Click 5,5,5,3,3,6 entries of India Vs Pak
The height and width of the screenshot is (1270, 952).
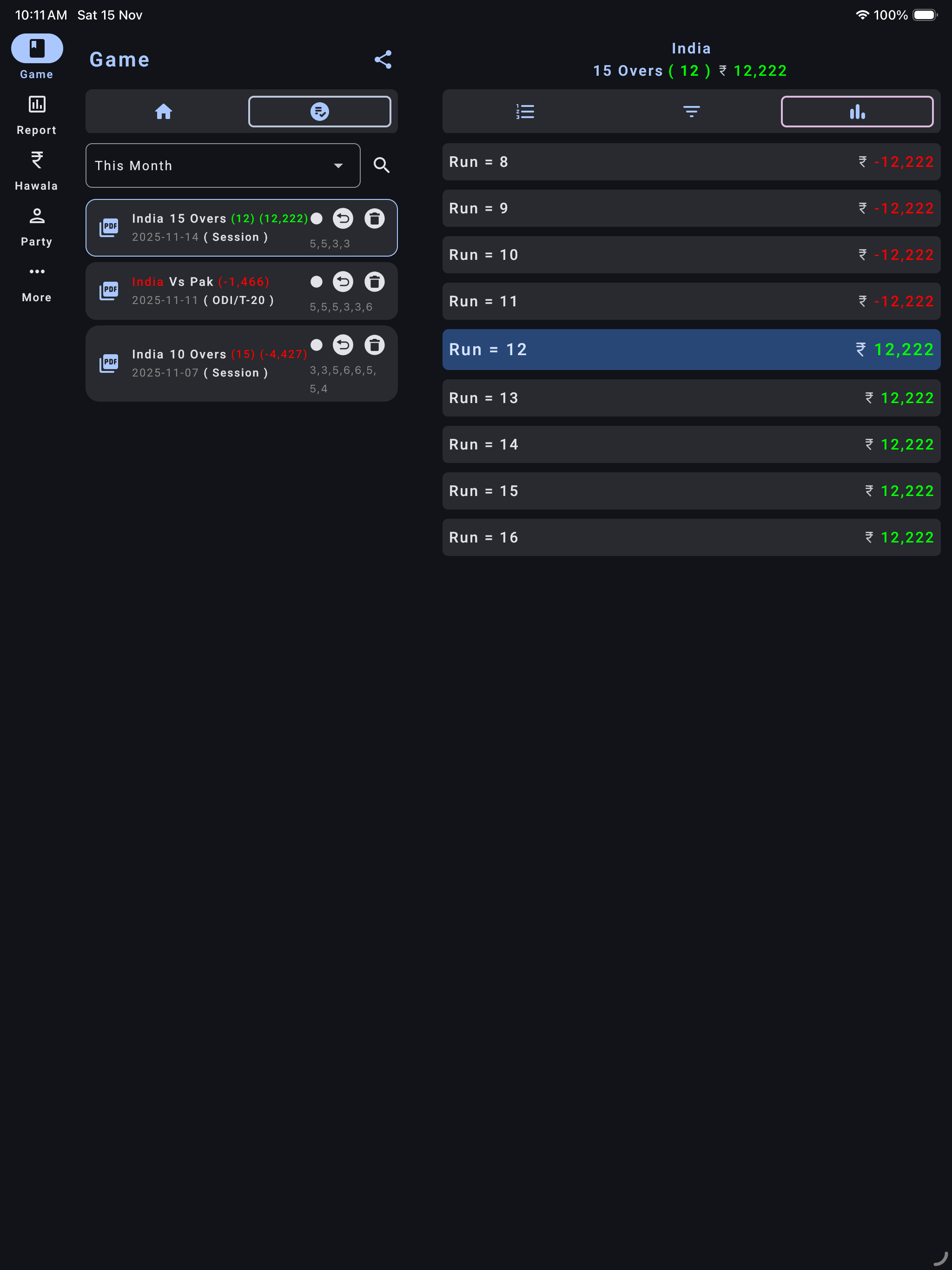341,307
